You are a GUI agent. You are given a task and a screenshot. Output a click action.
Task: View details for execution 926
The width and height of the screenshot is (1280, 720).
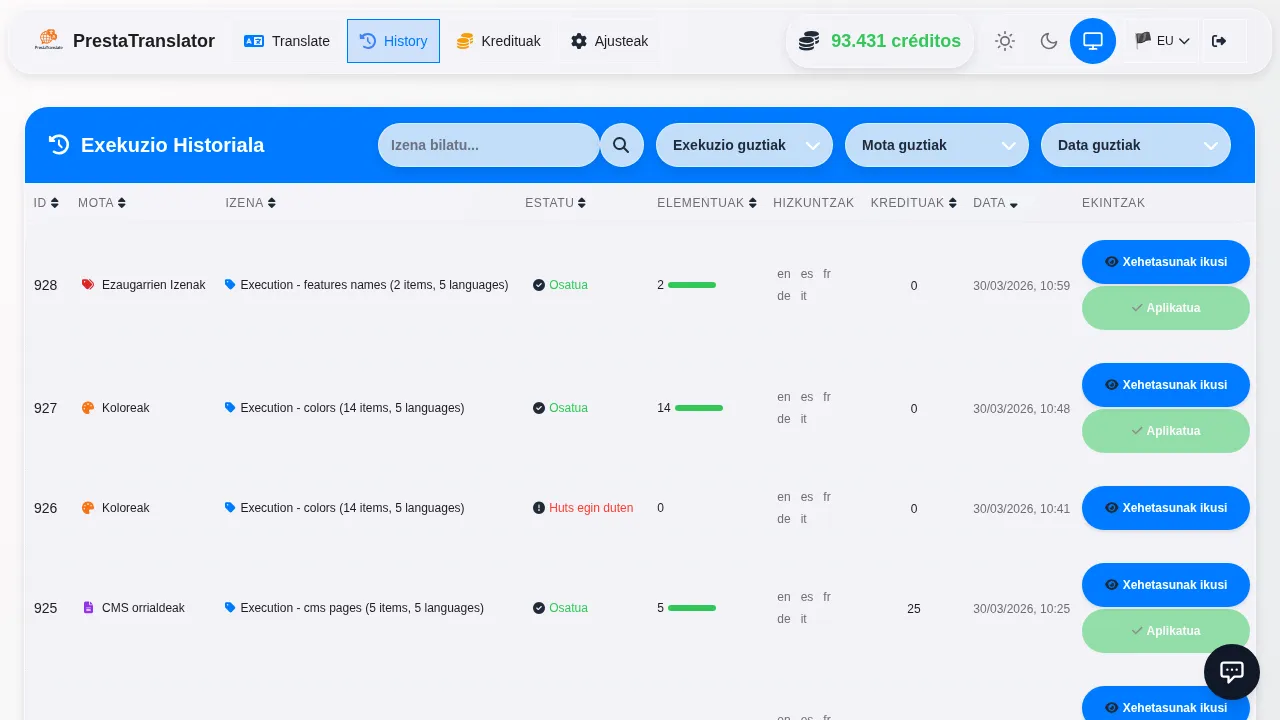tap(1165, 508)
